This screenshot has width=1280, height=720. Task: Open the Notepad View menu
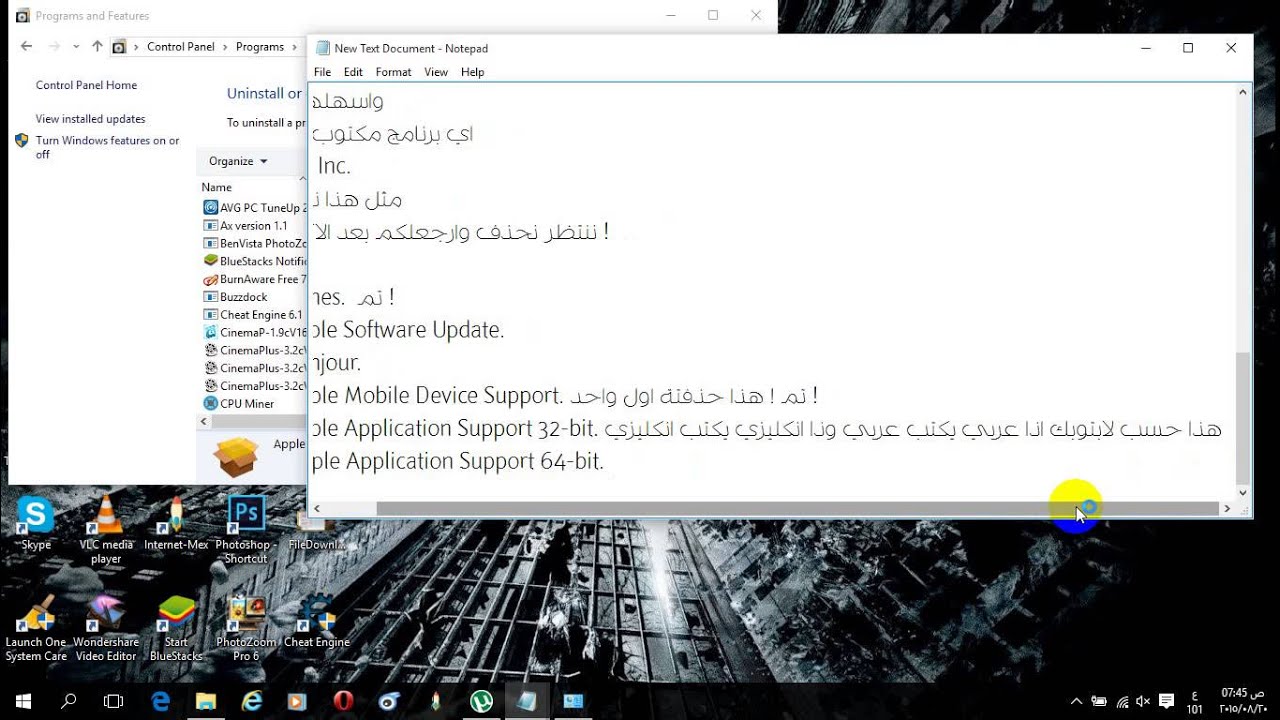pyautogui.click(x=436, y=72)
